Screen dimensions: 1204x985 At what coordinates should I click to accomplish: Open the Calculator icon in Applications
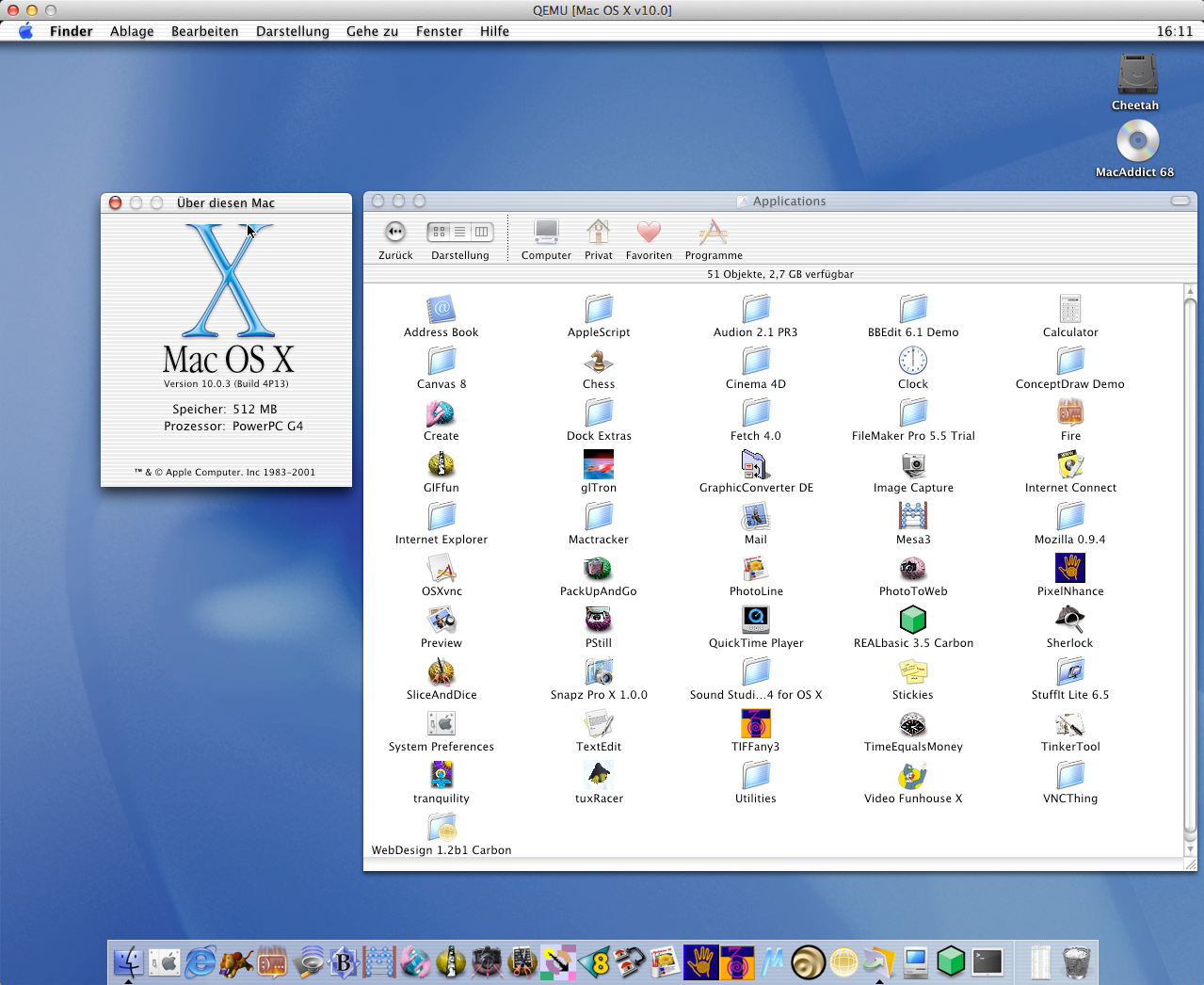(x=1070, y=309)
